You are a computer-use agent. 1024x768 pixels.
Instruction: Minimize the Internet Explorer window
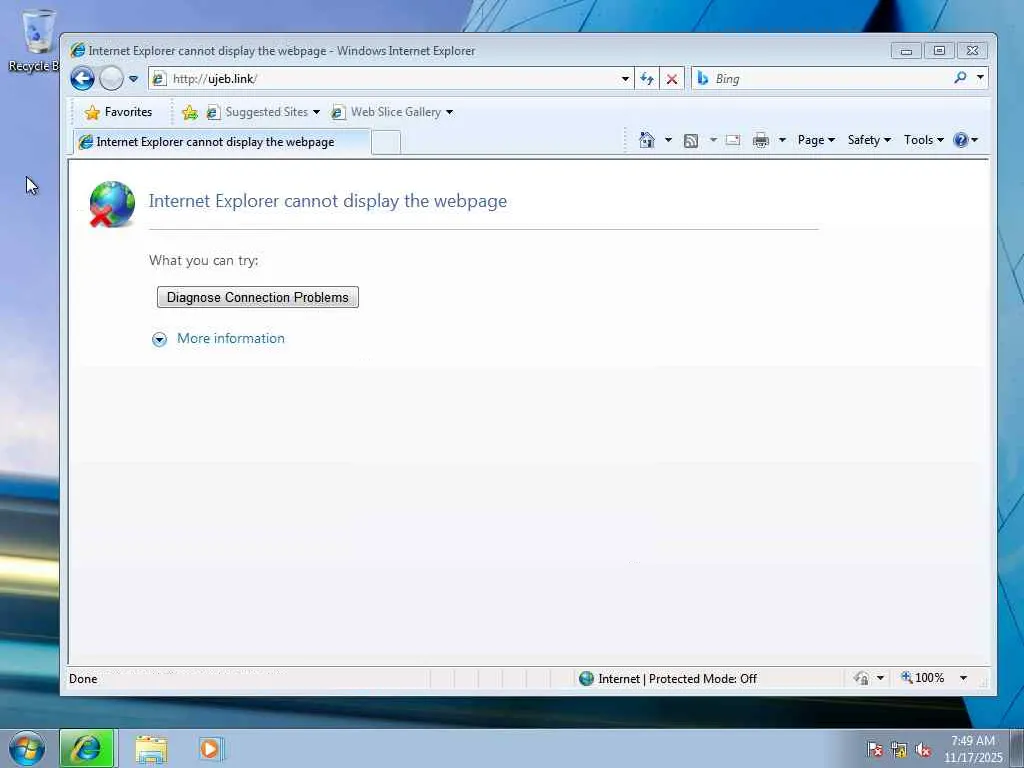click(906, 51)
